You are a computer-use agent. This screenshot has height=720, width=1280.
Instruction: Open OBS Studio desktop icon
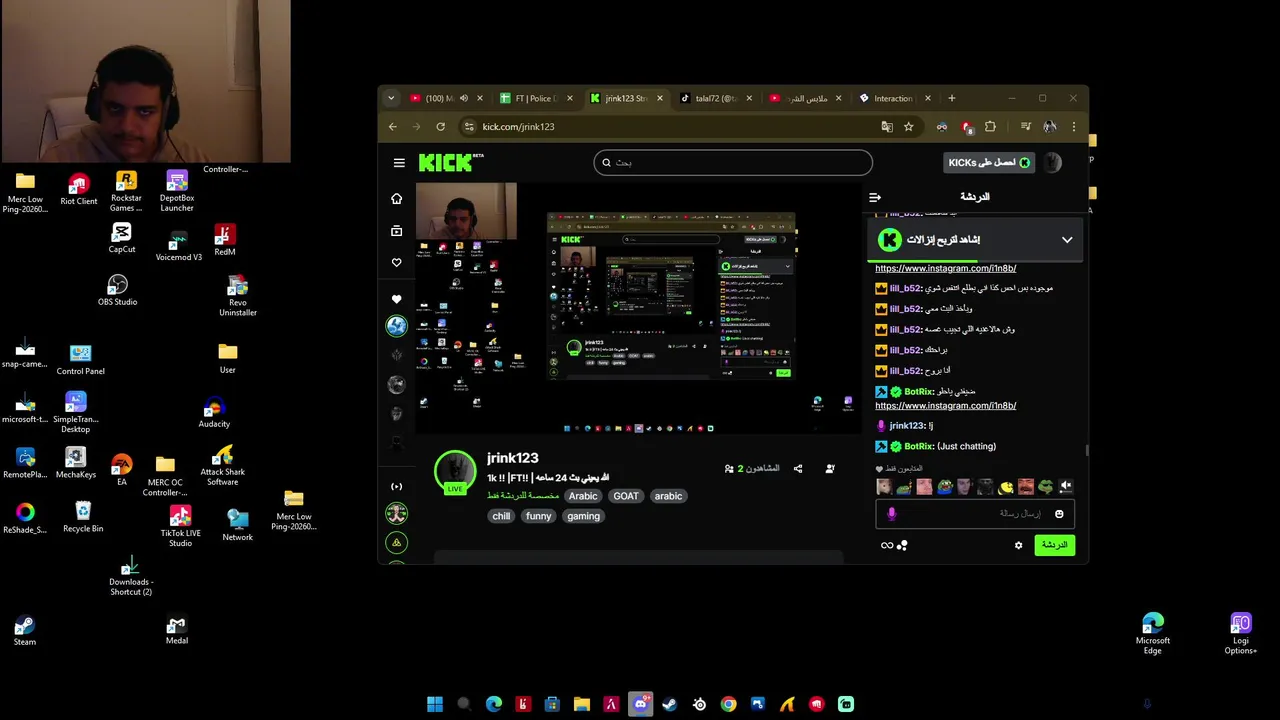(x=118, y=291)
